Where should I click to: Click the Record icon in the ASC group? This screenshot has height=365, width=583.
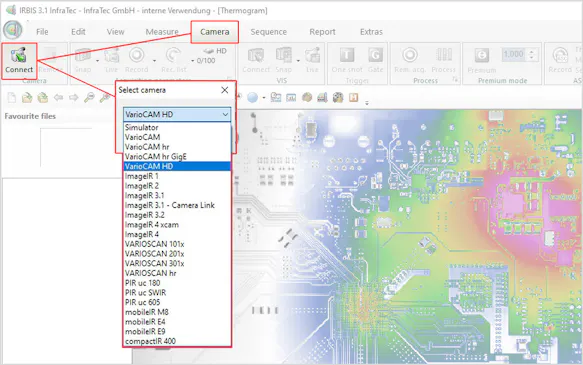[560, 56]
